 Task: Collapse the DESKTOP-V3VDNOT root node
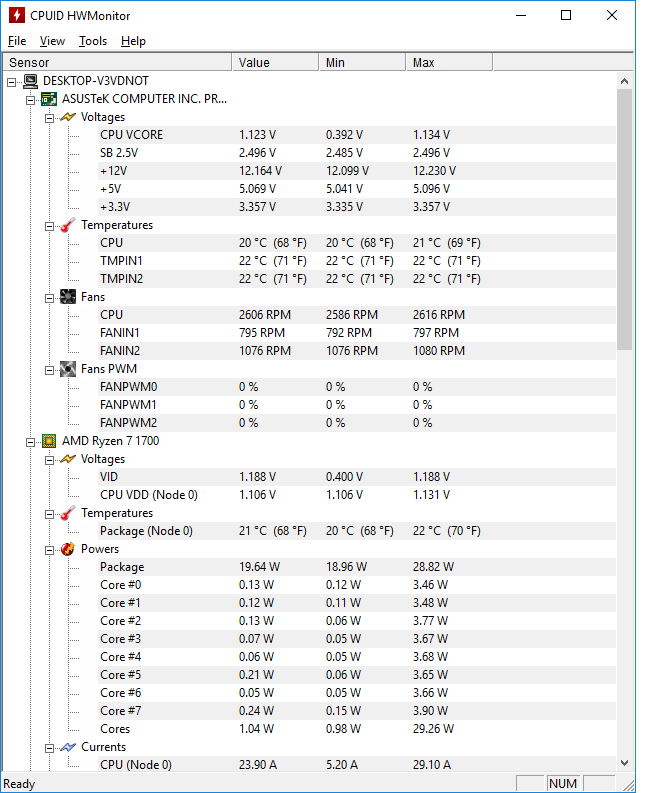click(x=12, y=82)
